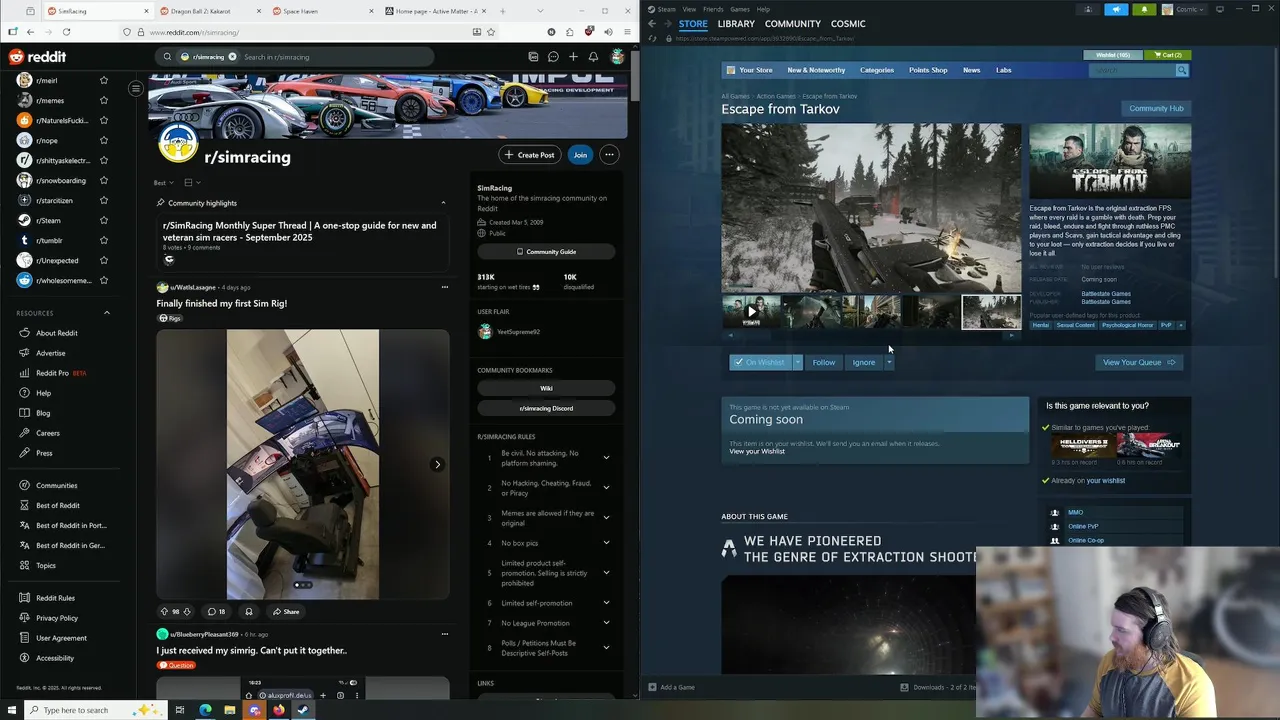Click Create Post on r/simracing
This screenshot has height=720, width=1280.
[x=529, y=155]
